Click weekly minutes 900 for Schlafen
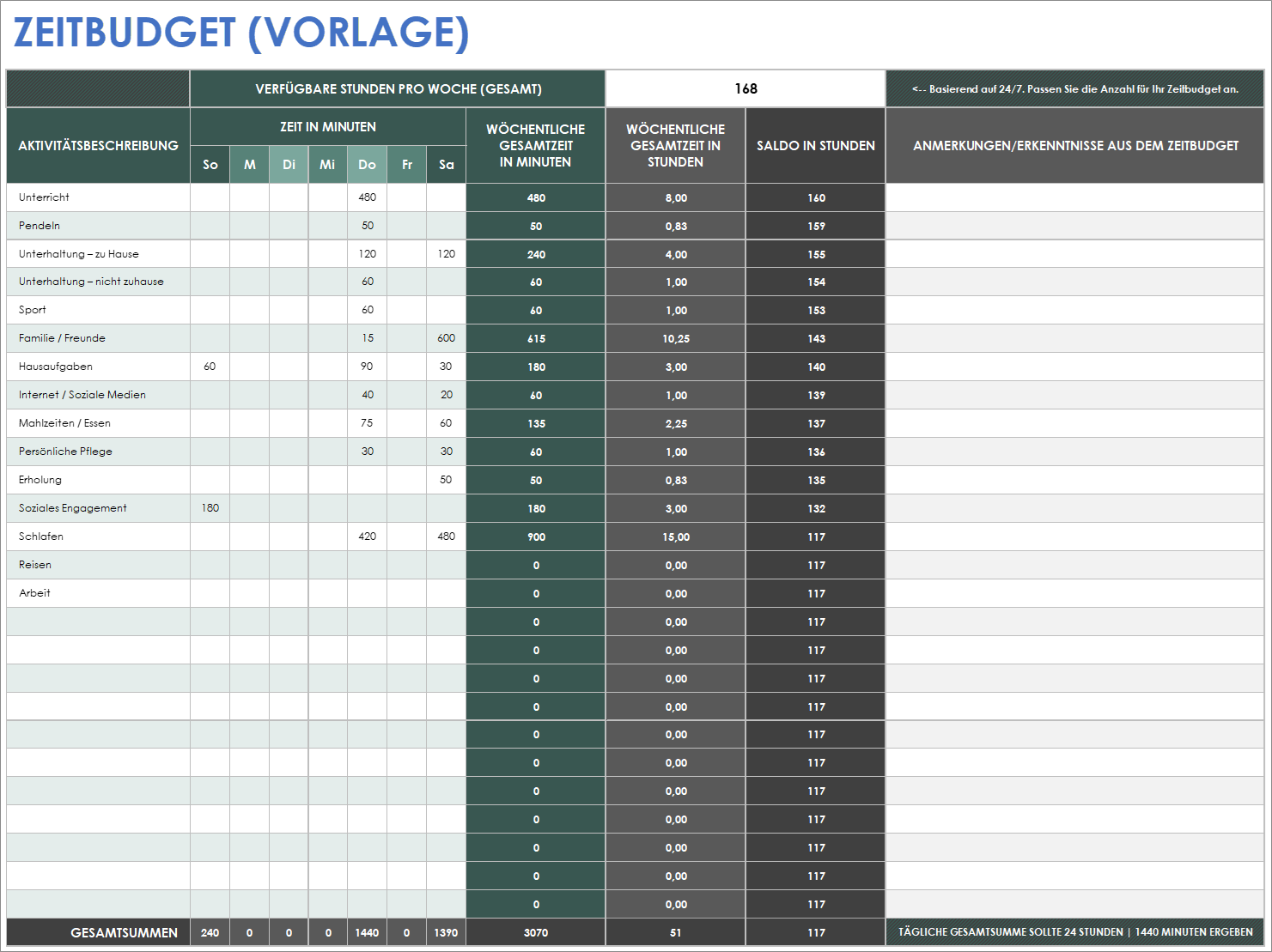1272x952 pixels. point(536,537)
